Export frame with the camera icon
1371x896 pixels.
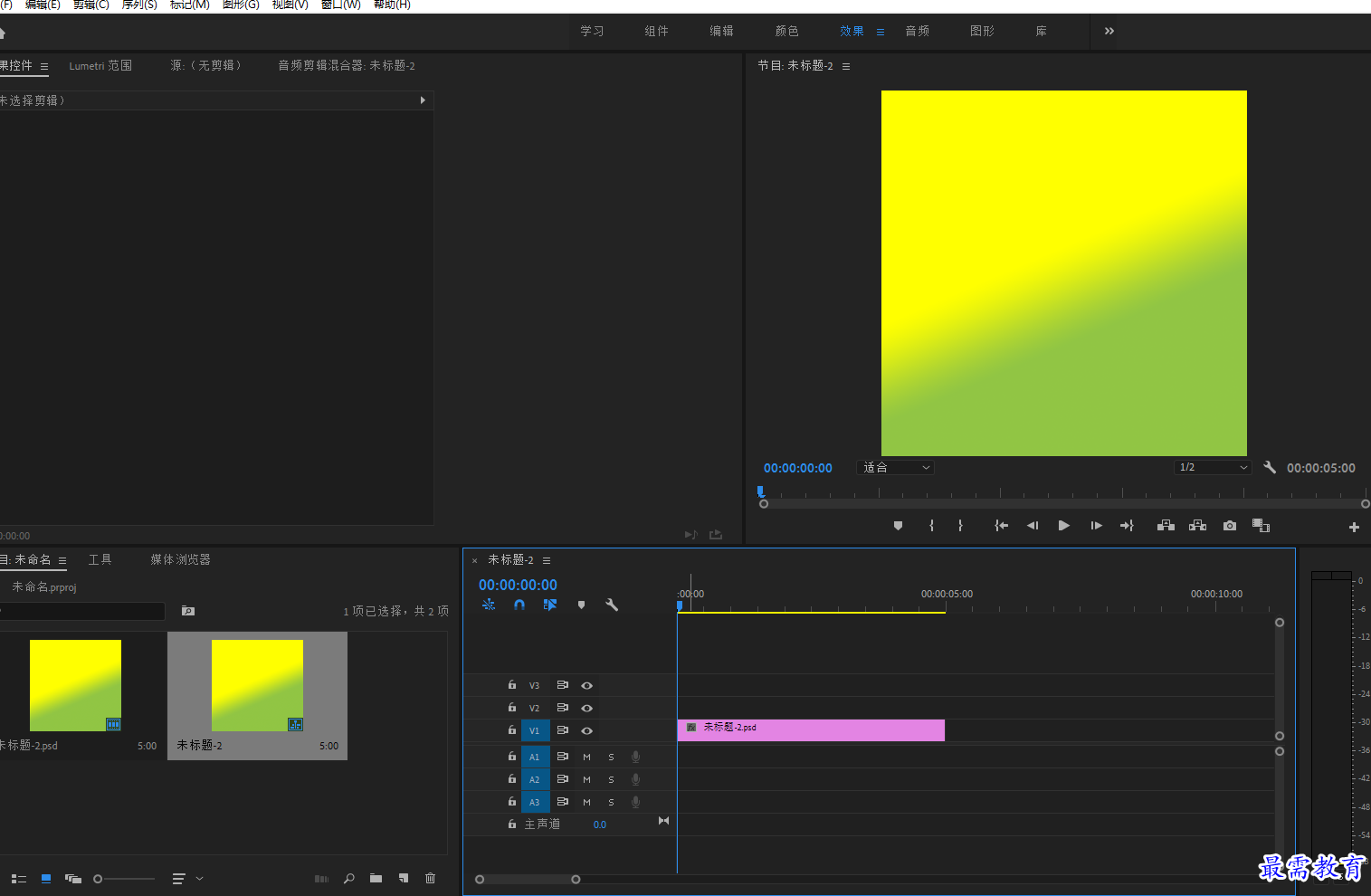[1230, 526]
